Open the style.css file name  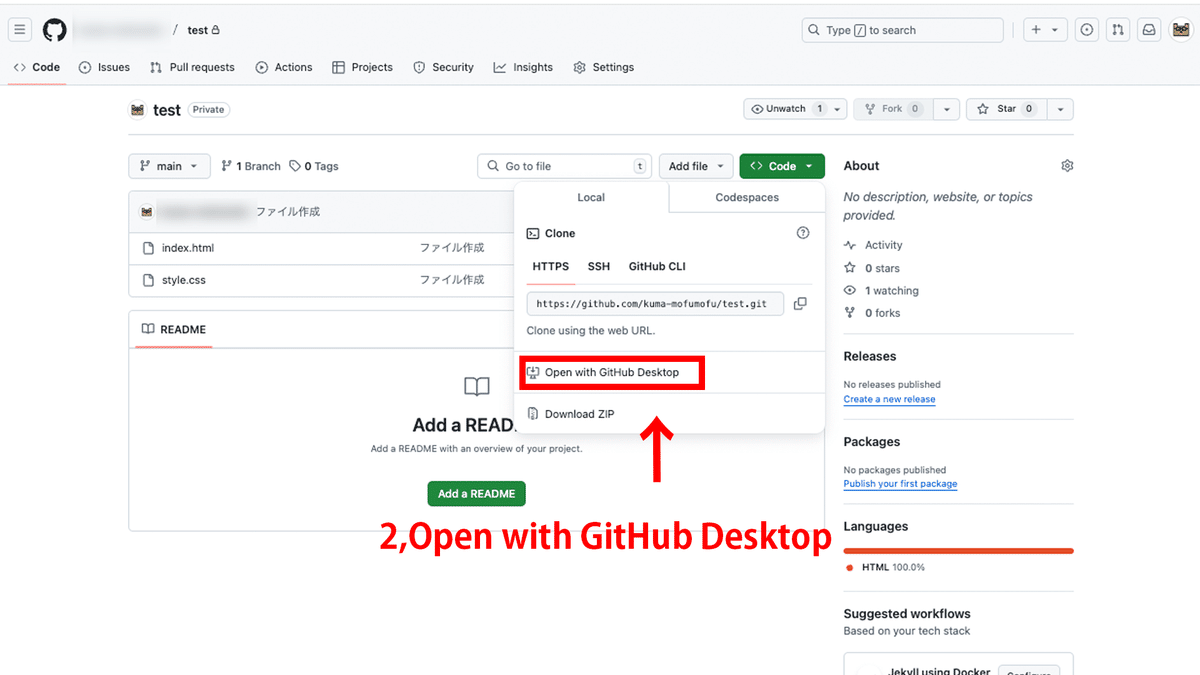184,280
